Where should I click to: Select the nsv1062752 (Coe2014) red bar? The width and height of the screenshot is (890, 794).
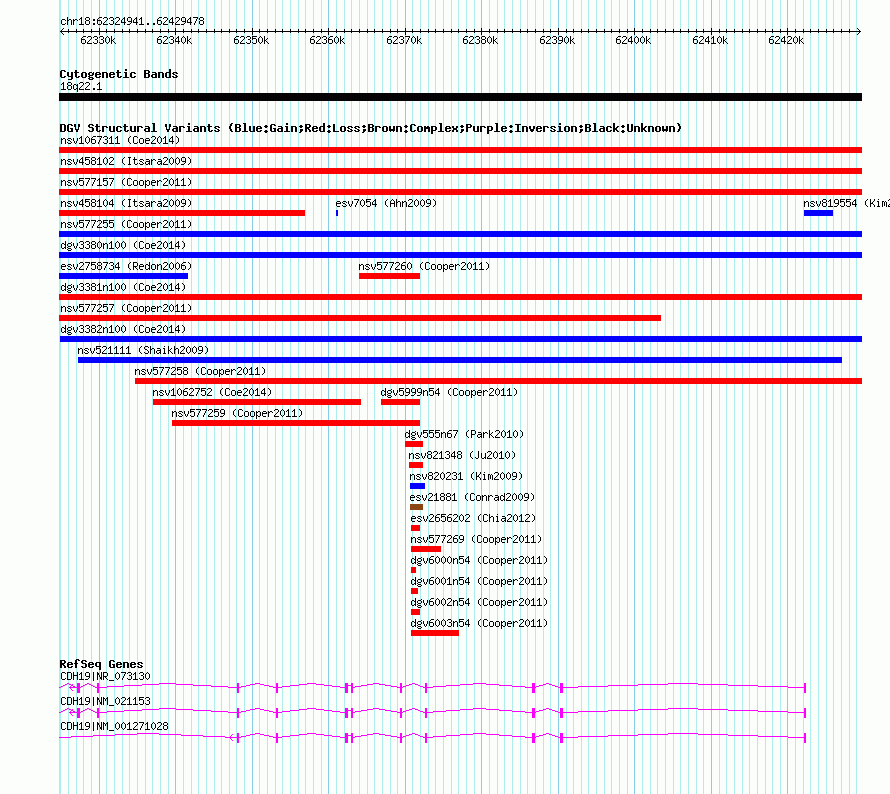tap(257, 402)
